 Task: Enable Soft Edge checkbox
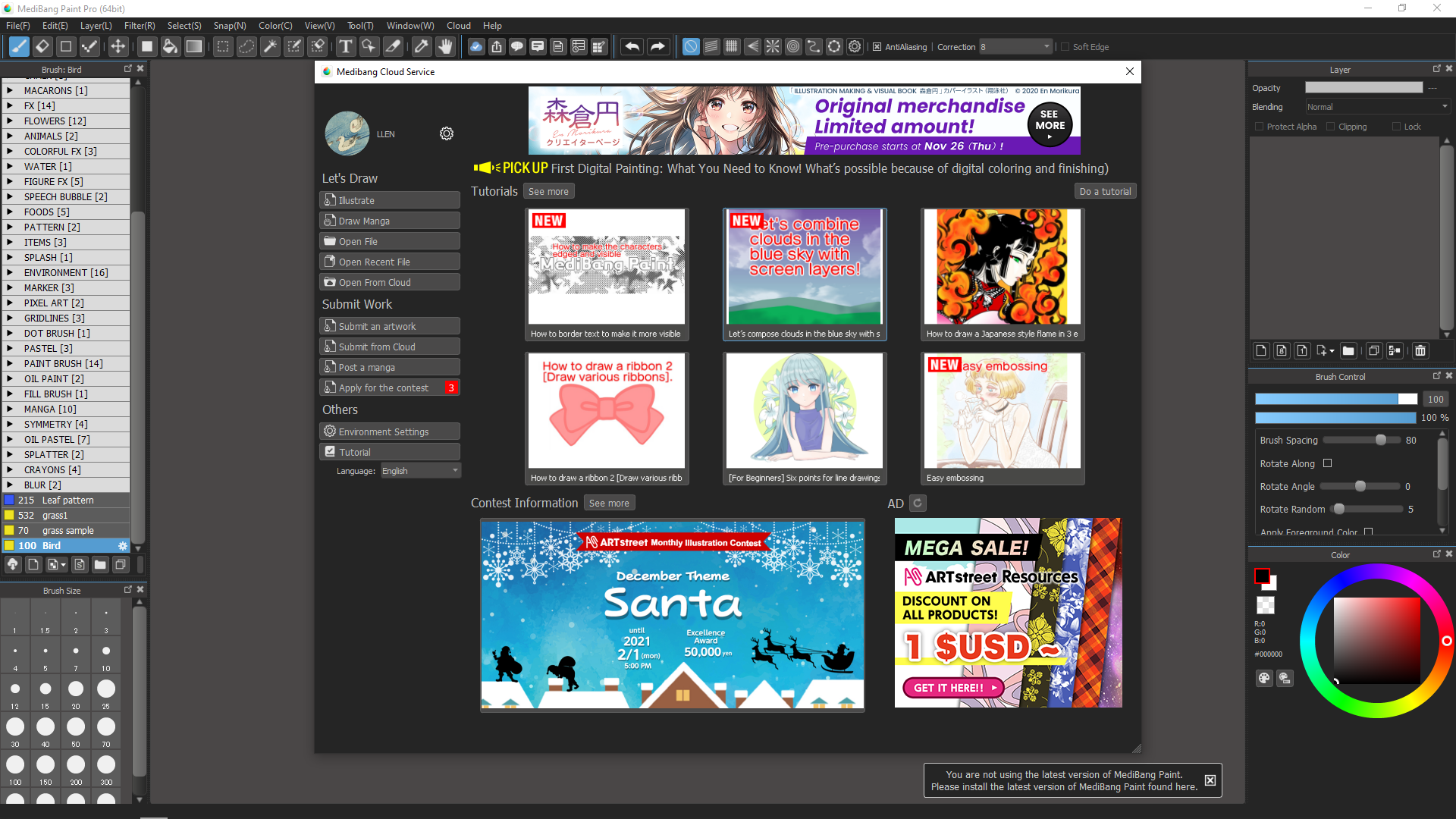click(1065, 47)
